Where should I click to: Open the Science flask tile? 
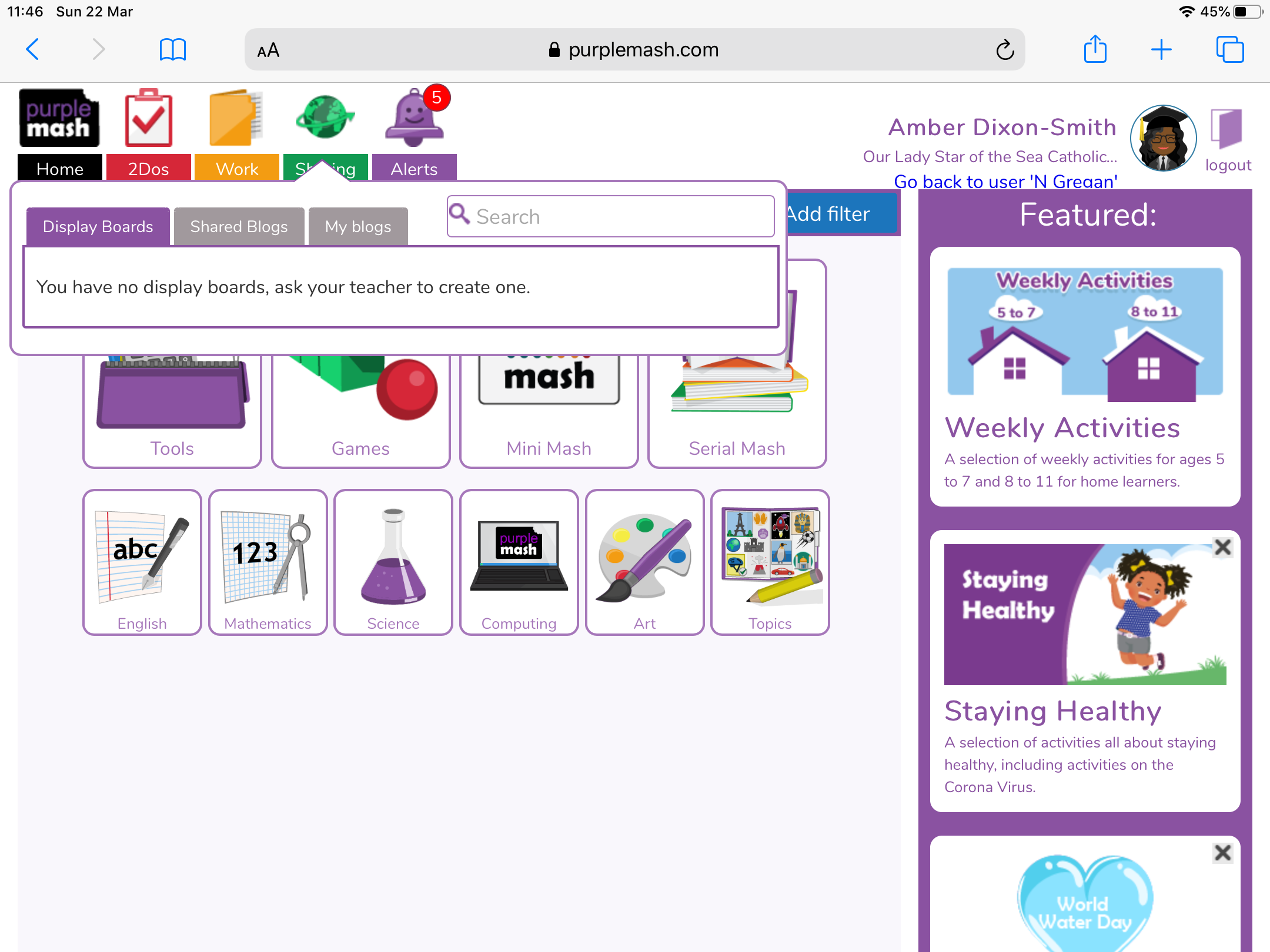click(x=393, y=562)
